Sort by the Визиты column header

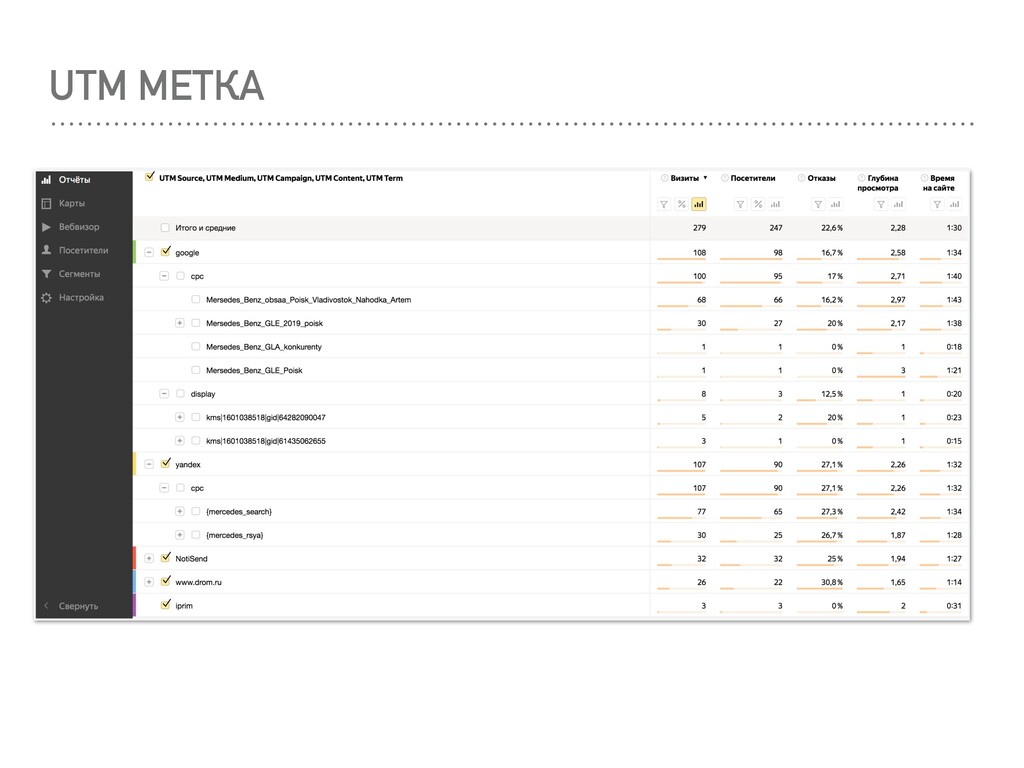[x=685, y=178]
